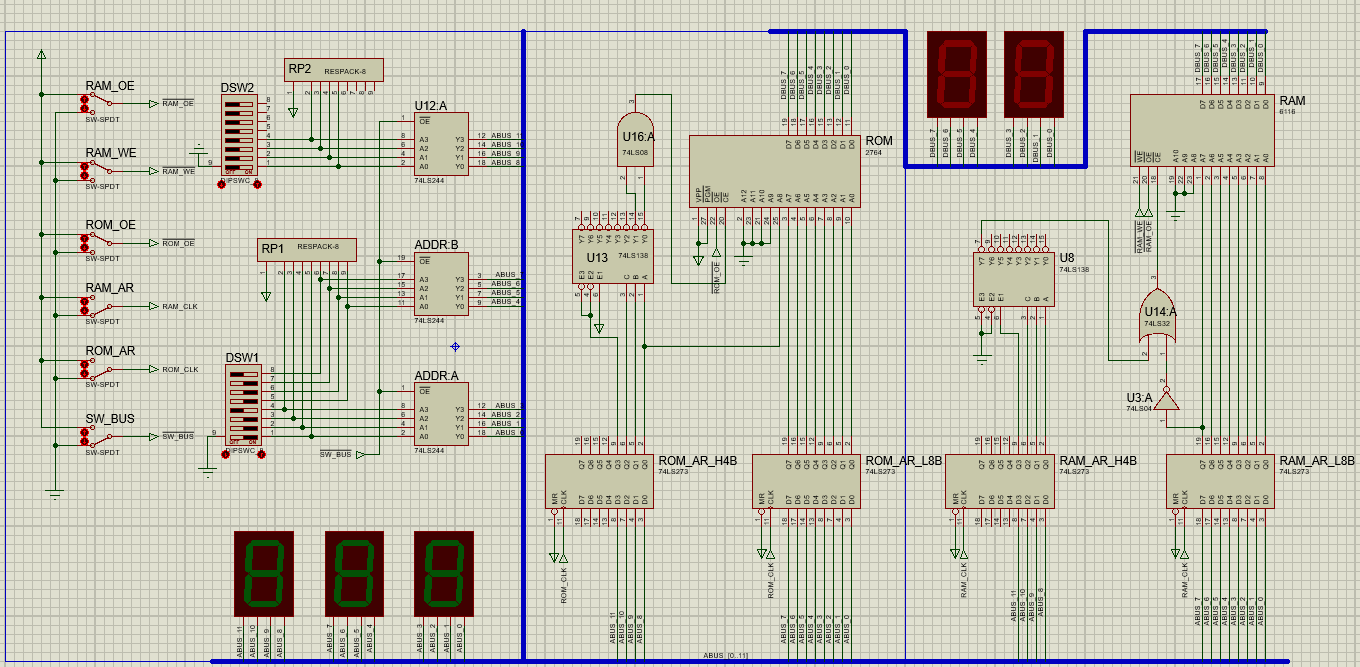1360x667 pixels.
Task: Select the U3:A 74LS04 inverter
Action: point(1166,400)
